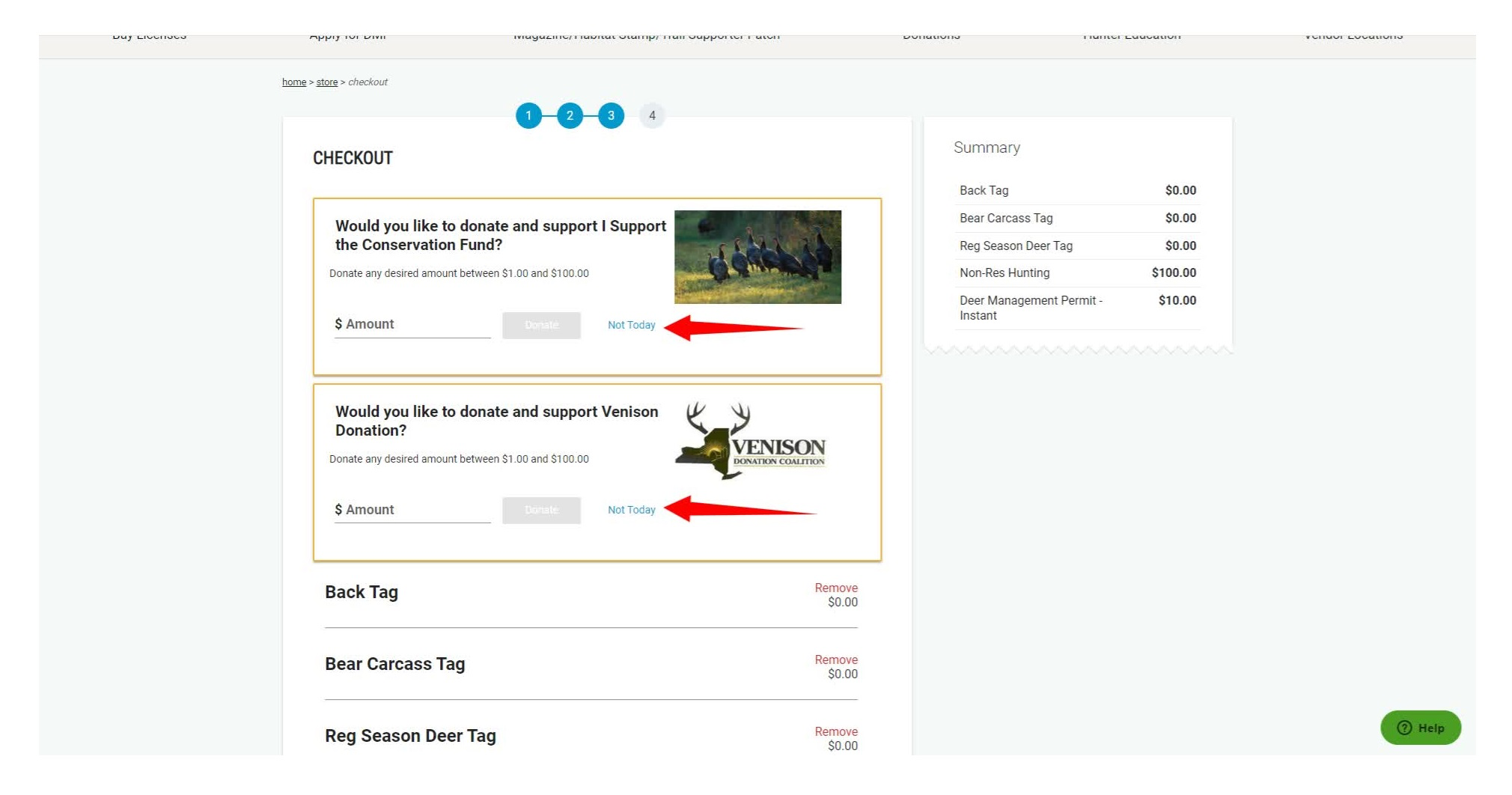Click the Summary panel heading
The image size is (1512, 795).
pos(987,147)
